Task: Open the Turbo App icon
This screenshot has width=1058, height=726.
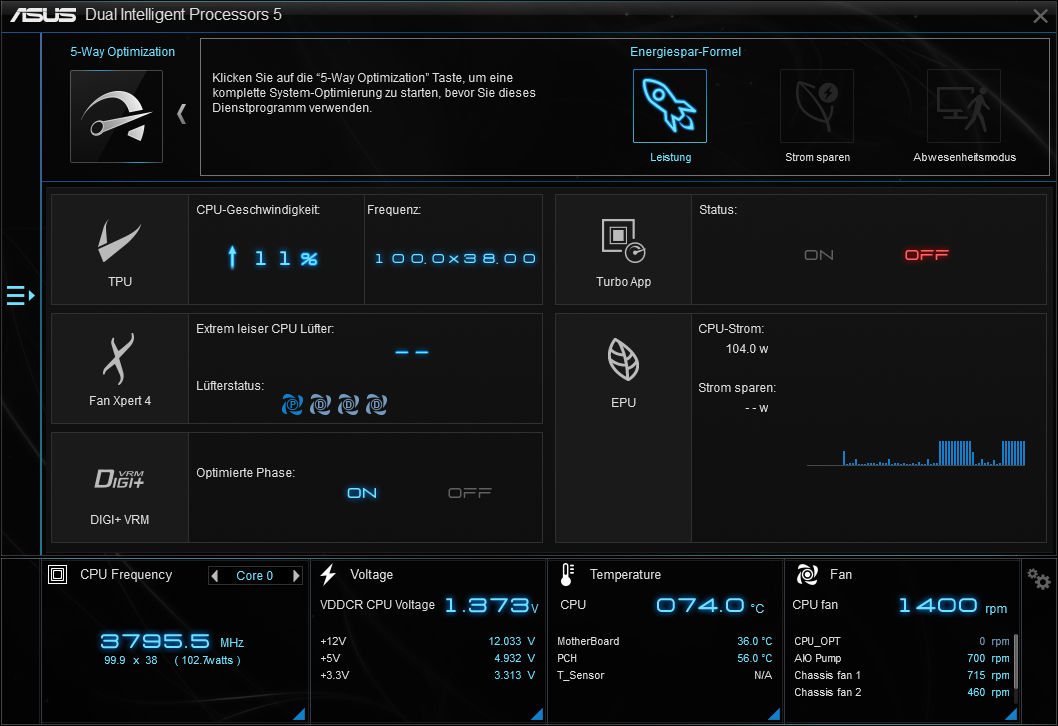Action: (623, 241)
